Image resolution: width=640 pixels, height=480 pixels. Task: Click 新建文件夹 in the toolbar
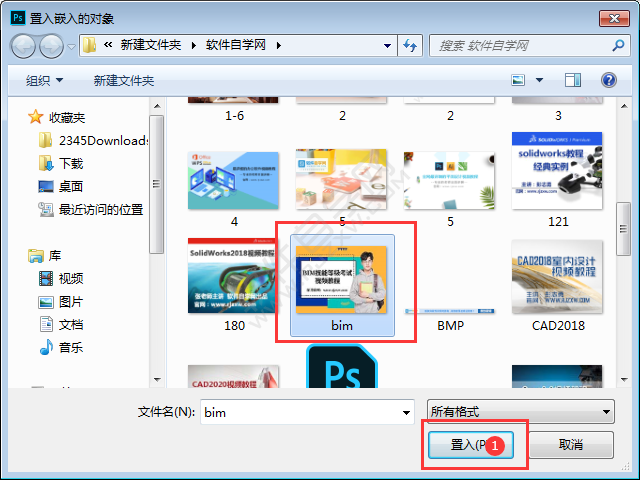(124, 80)
